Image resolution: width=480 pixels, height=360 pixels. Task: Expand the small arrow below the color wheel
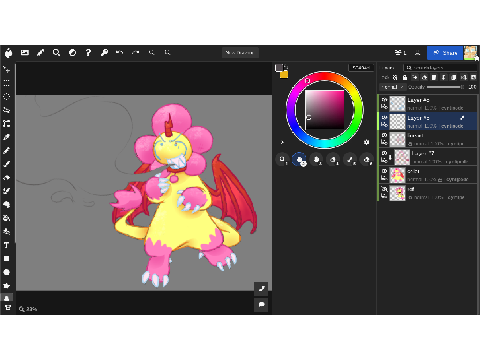(282, 142)
